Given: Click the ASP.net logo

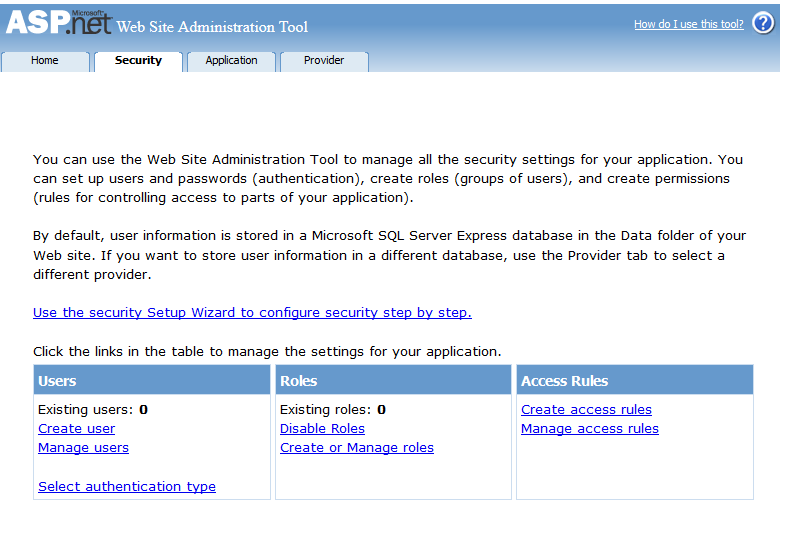Looking at the screenshot, I should [58, 22].
